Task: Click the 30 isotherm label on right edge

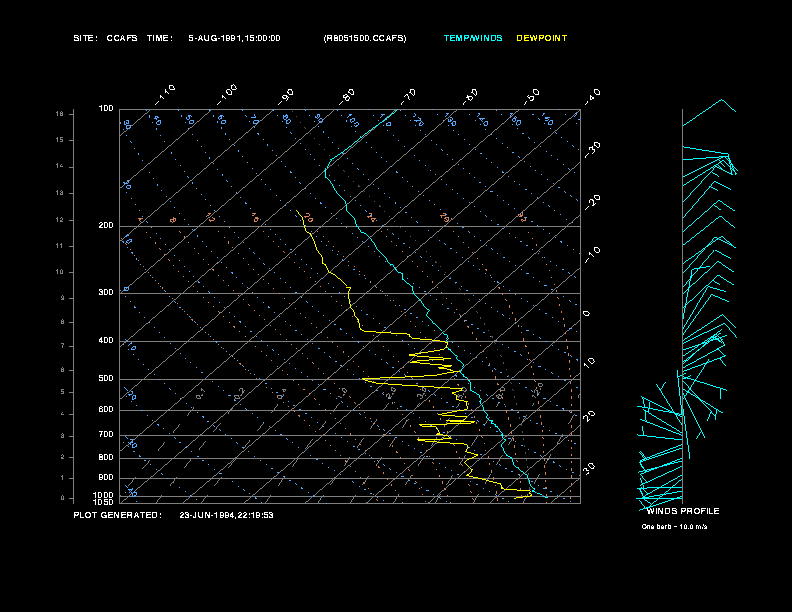Action: pyautogui.click(x=589, y=468)
